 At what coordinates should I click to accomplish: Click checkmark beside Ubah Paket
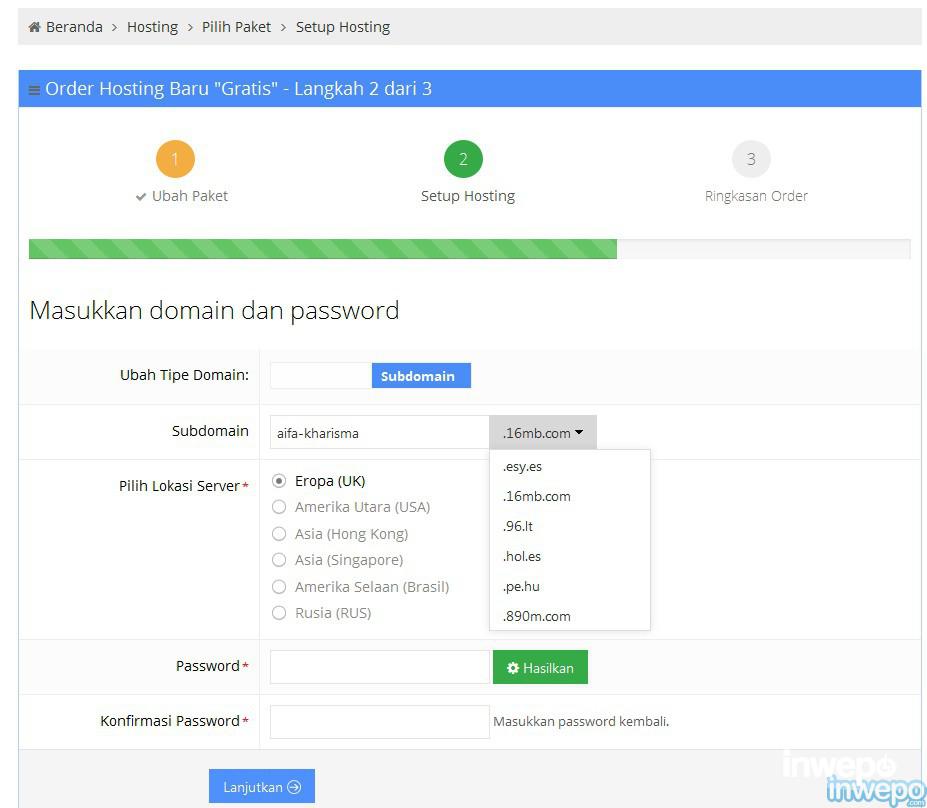(141, 197)
